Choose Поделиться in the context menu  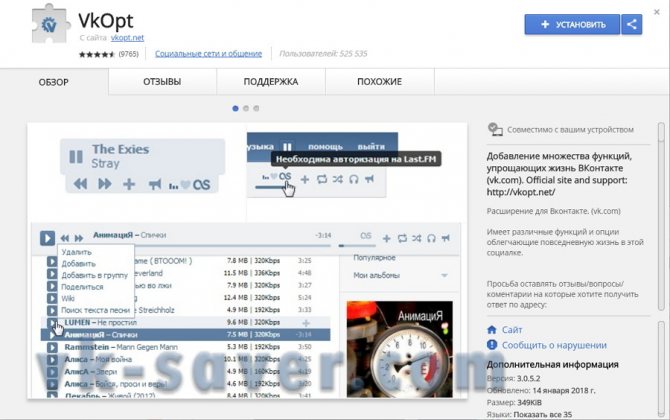tap(82, 287)
